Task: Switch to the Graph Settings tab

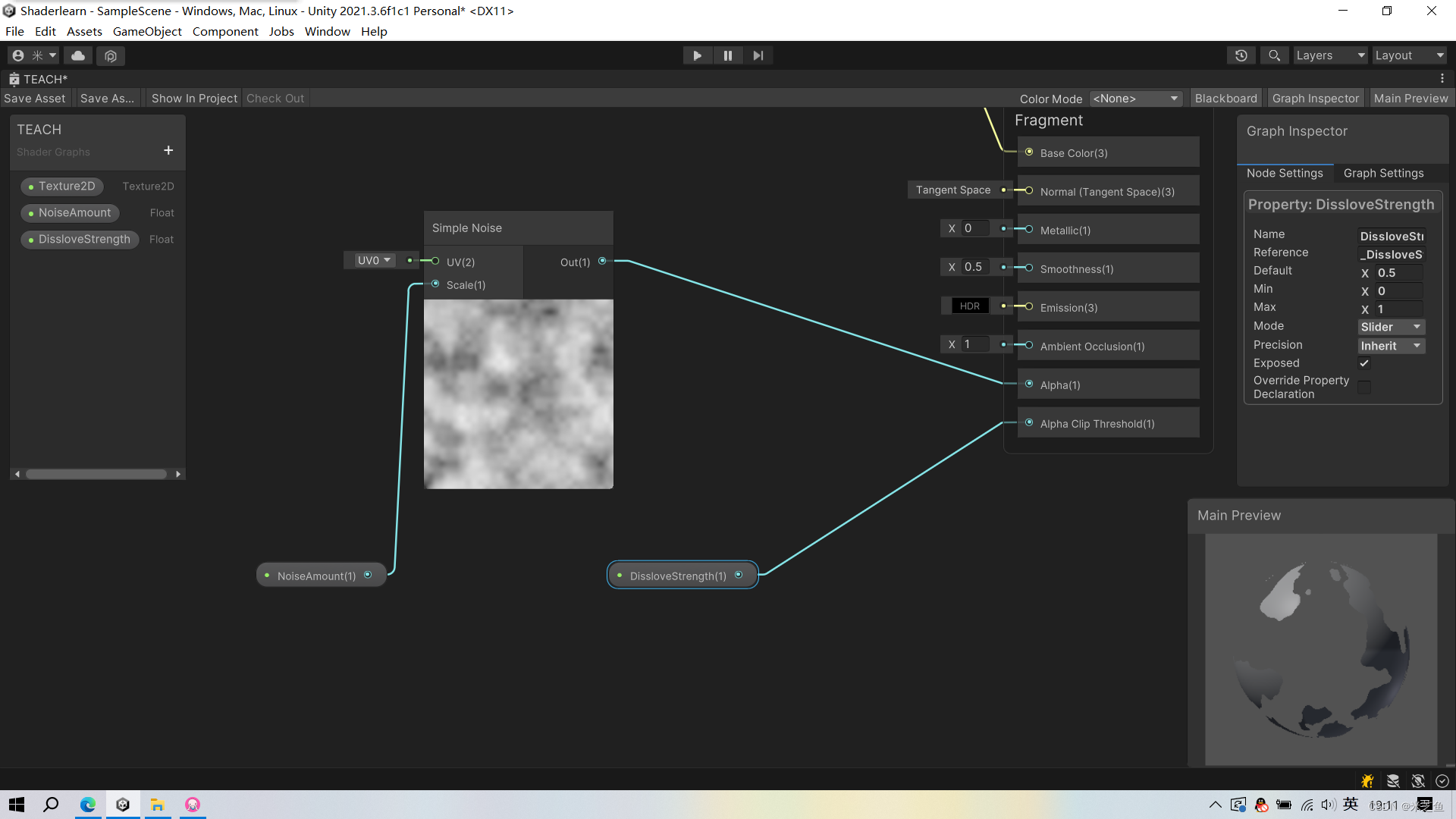Action: [1383, 173]
